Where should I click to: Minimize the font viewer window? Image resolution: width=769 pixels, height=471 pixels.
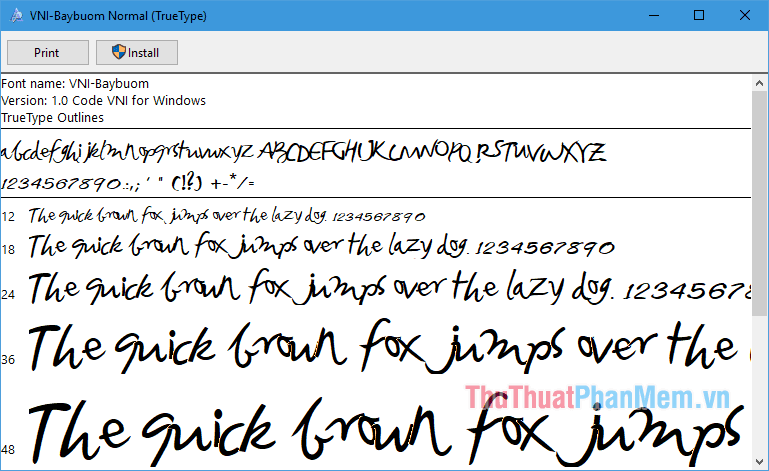point(654,16)
